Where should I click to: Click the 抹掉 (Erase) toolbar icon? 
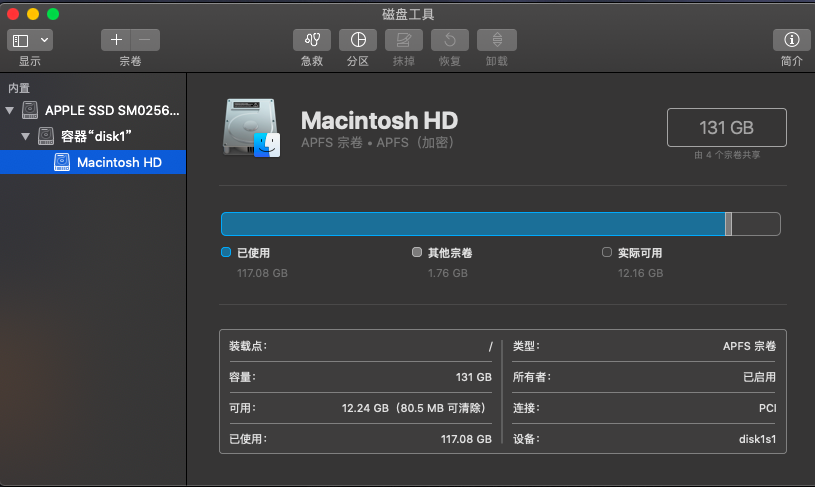tap(404, 40)
